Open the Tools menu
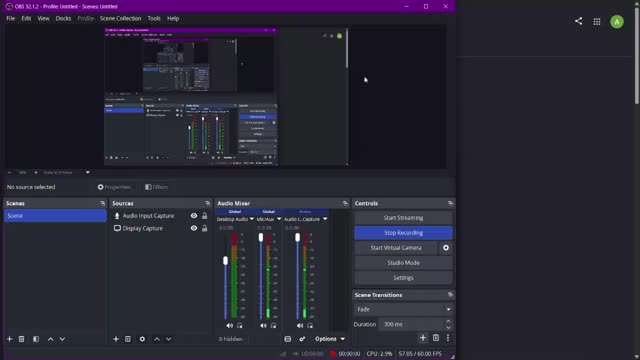The image size is (640, 360). (x=154, y=18)
